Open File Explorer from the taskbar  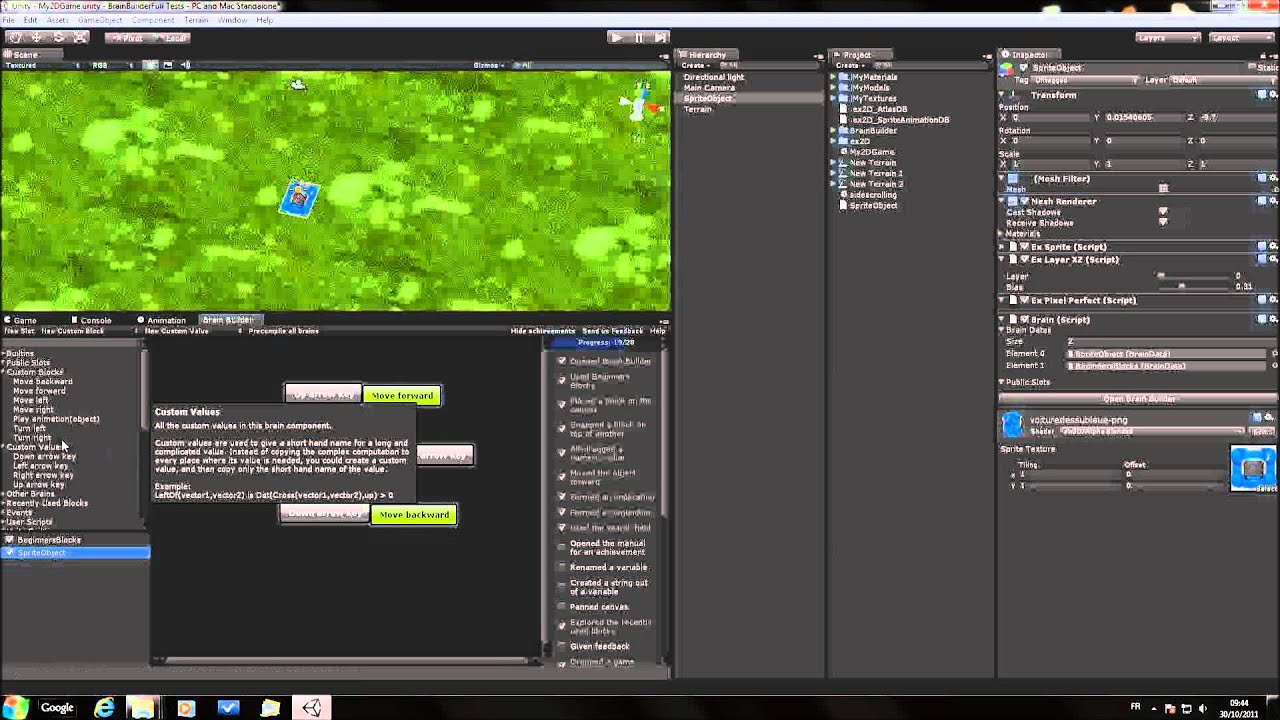click(142, 708)
